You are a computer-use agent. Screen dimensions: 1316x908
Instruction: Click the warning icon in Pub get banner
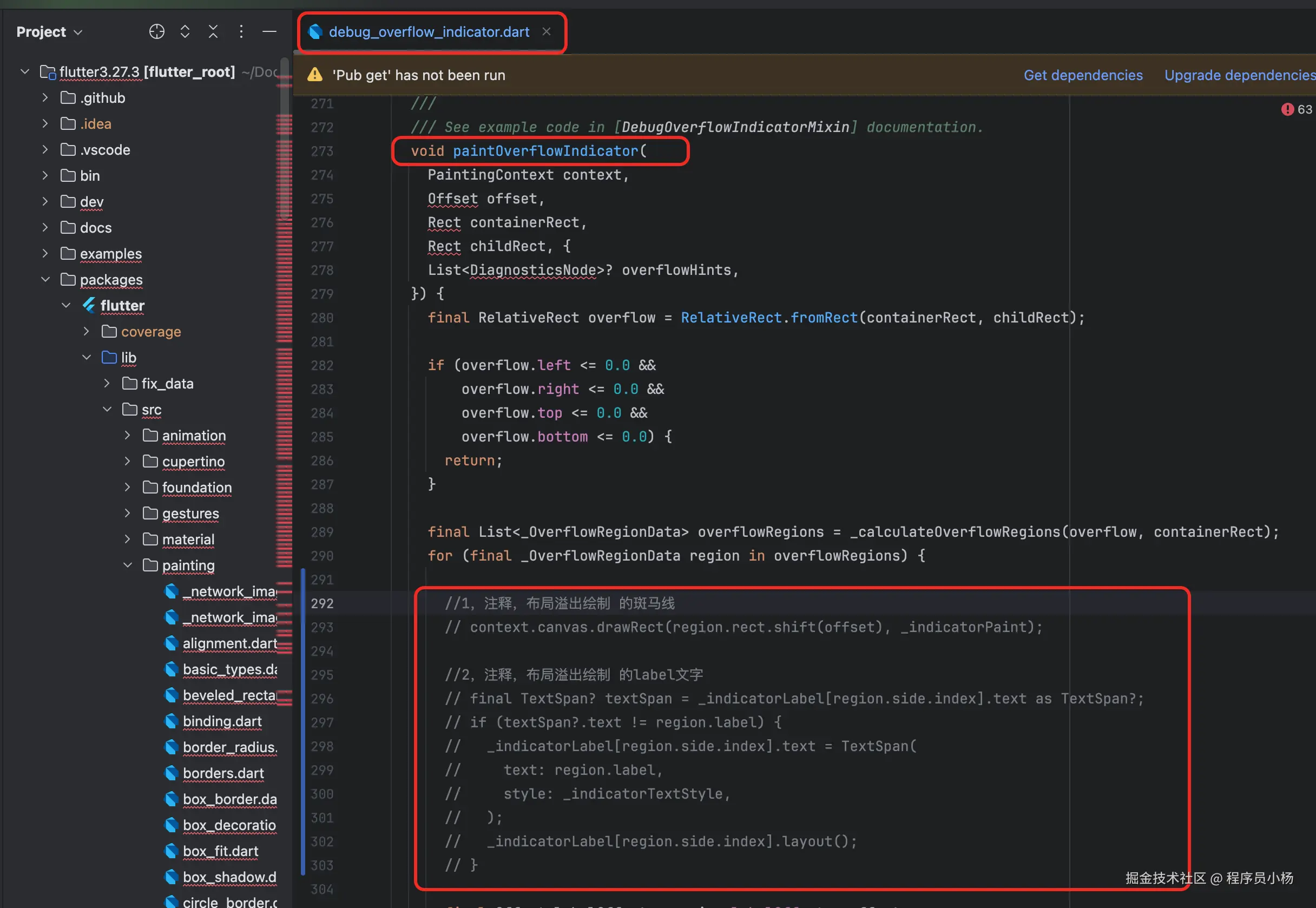[x=314, y=75]
